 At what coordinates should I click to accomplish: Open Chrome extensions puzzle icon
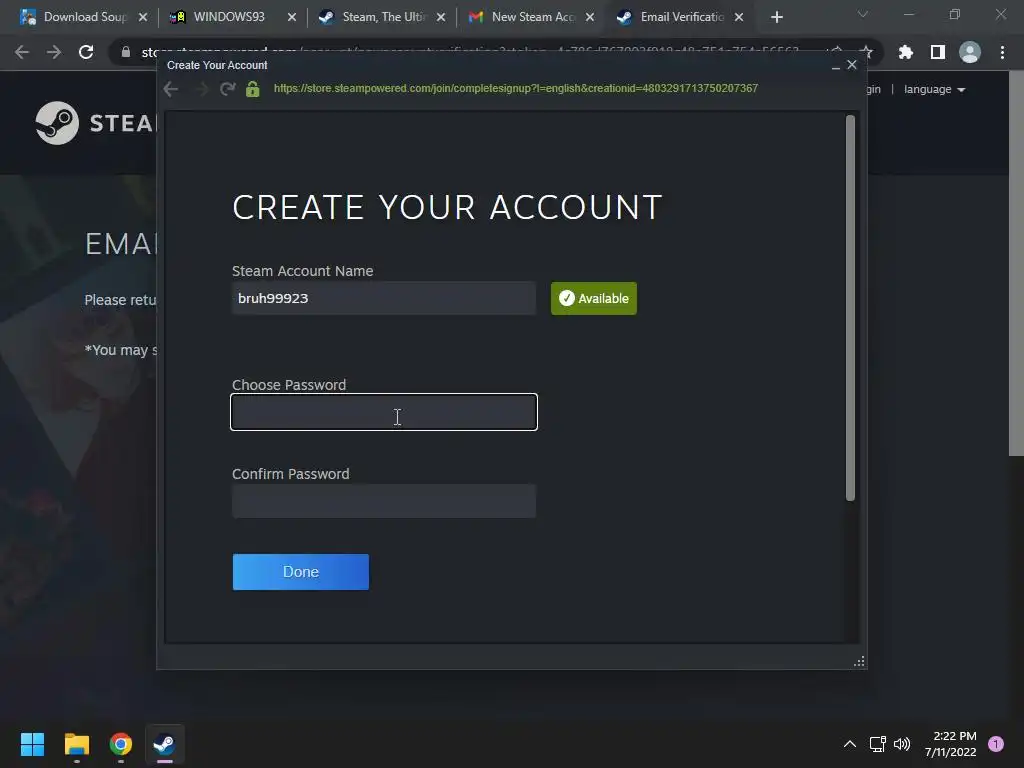tap(905, 52)
